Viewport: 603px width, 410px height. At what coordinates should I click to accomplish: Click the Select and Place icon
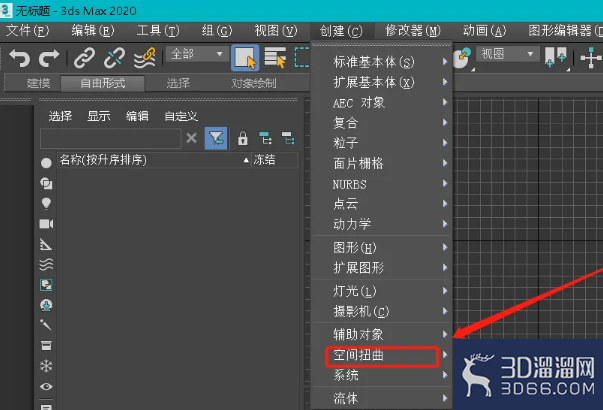[x=463, y=58]
